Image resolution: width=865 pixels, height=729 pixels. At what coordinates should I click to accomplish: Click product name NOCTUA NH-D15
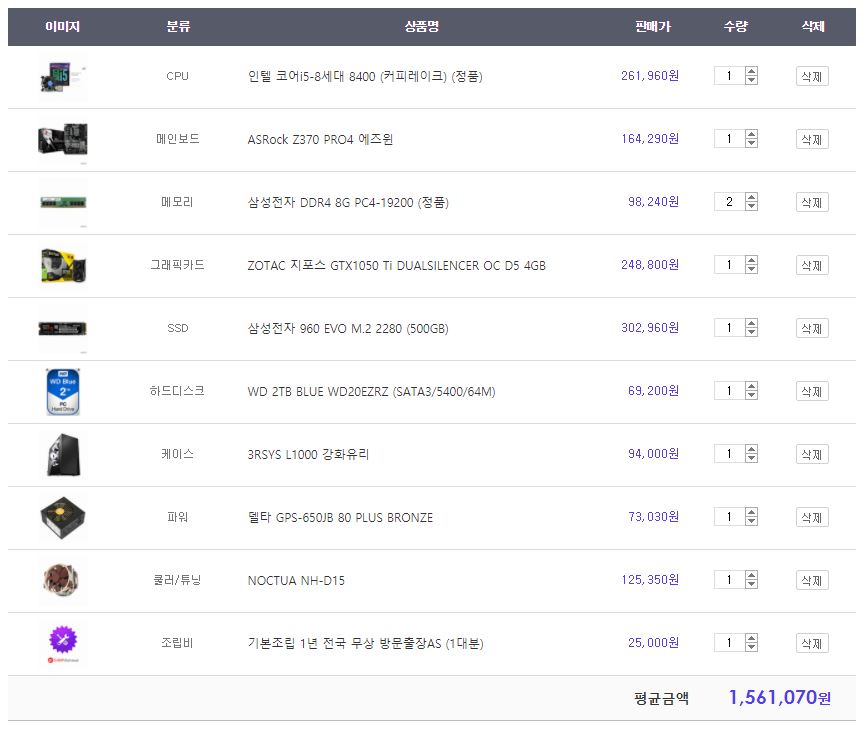tap(296, 580)
